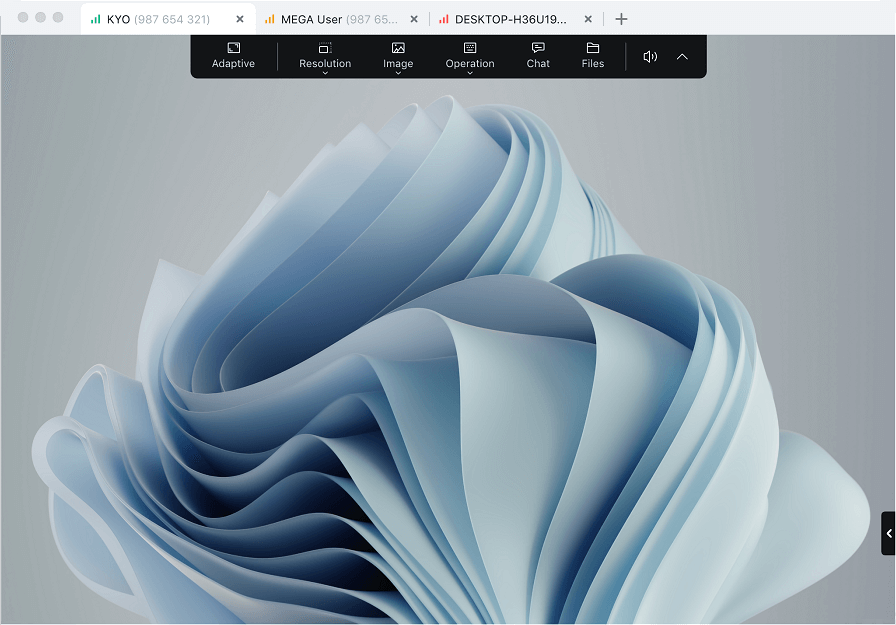The image size is (896, 625).
Task: Collapse the toolbar with the up chevron
Action: click(x=682, y=57)
